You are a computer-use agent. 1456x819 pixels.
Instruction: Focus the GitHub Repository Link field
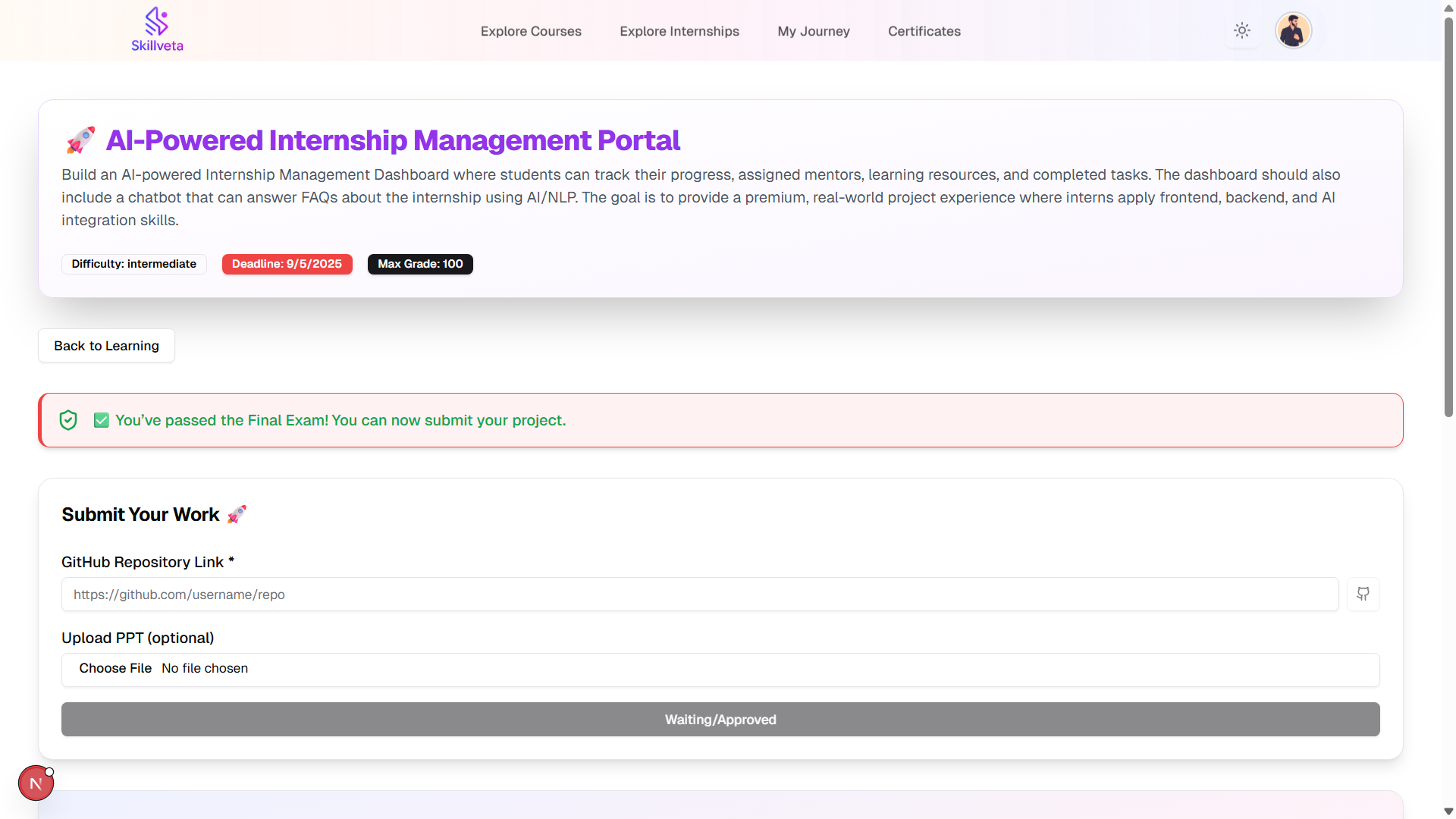tap(699, 595)
